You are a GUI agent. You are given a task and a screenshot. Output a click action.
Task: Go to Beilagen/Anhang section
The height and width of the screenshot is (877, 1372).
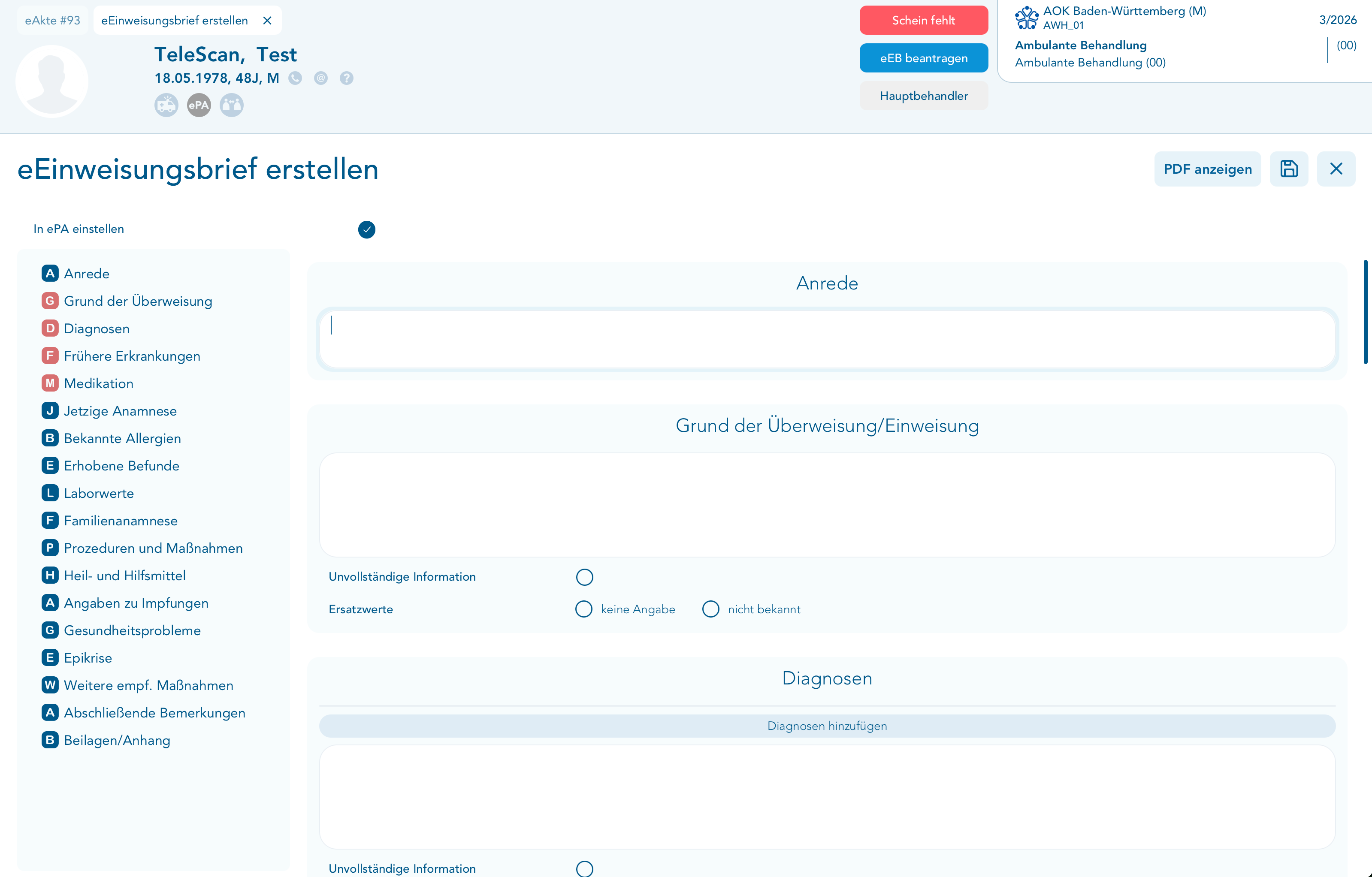tap(106, 740)
